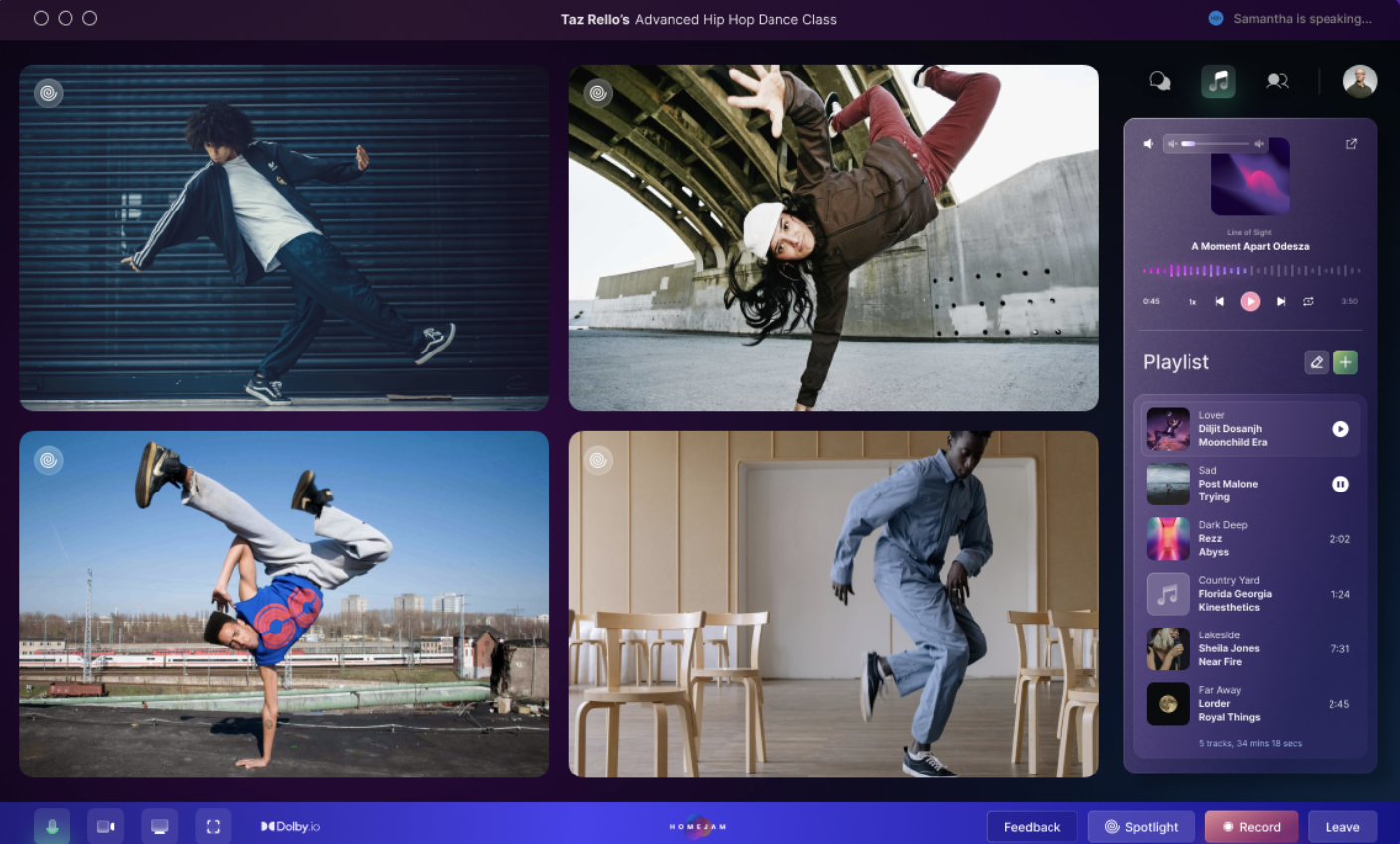Screen dimensions: 1400x844
Task: Click the Dolby.io logo
Action: (290, 826)
